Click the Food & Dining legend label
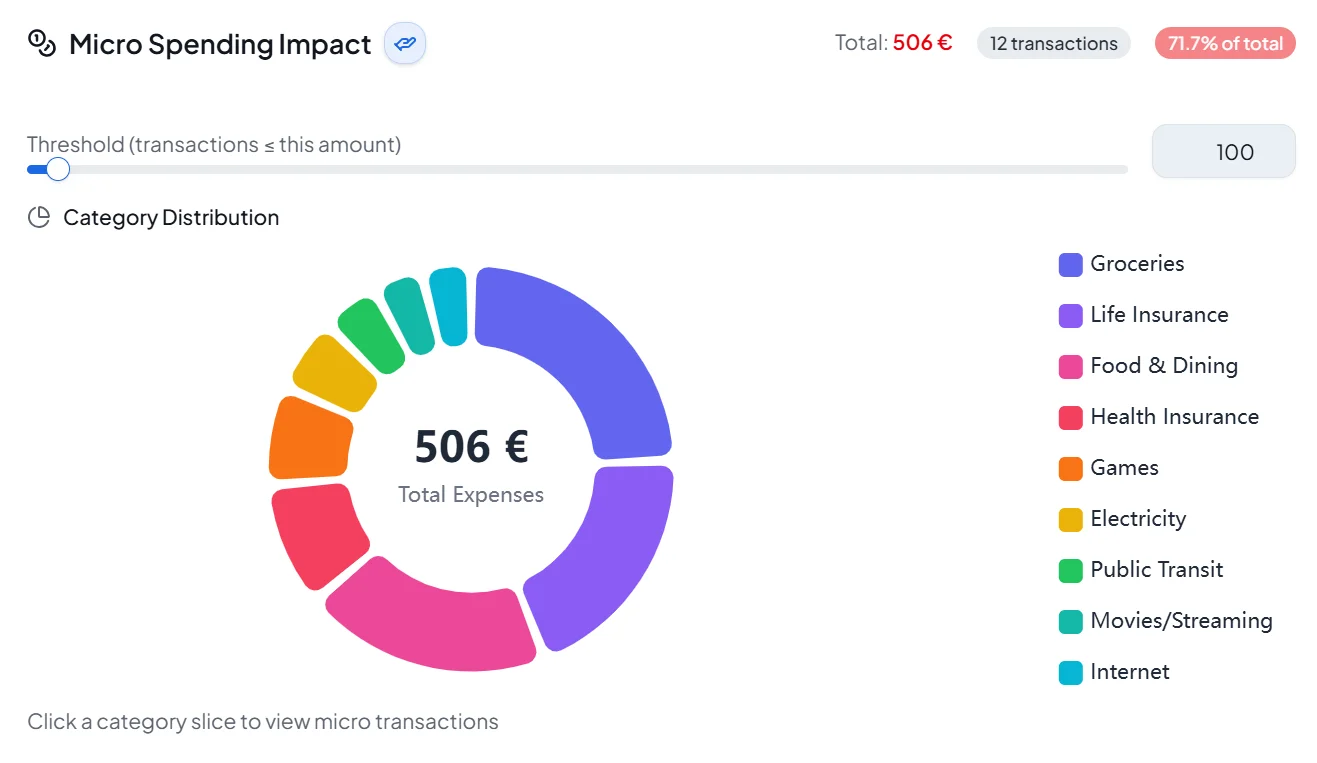 coord(1163,365)
